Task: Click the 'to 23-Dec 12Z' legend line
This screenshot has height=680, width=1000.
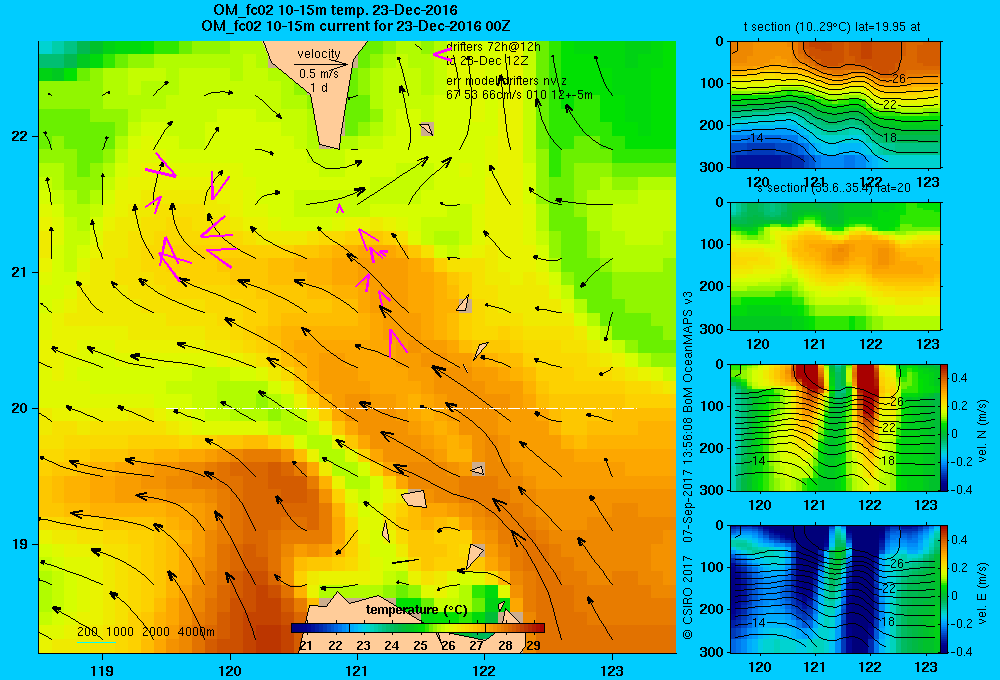Action: tap(487, 61)
